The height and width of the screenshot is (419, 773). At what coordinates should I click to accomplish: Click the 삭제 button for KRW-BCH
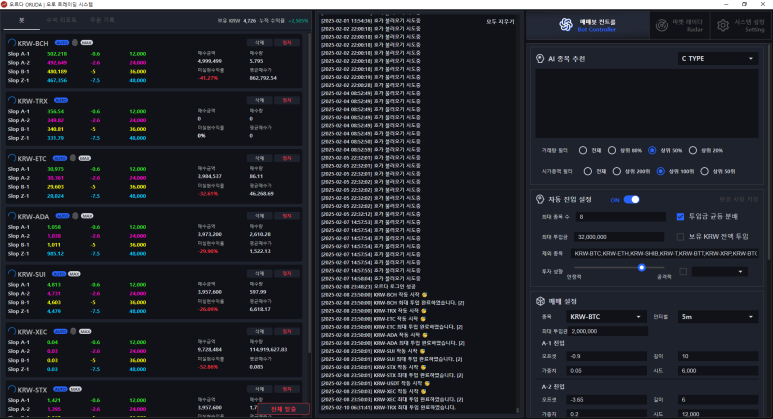[259, 43]
